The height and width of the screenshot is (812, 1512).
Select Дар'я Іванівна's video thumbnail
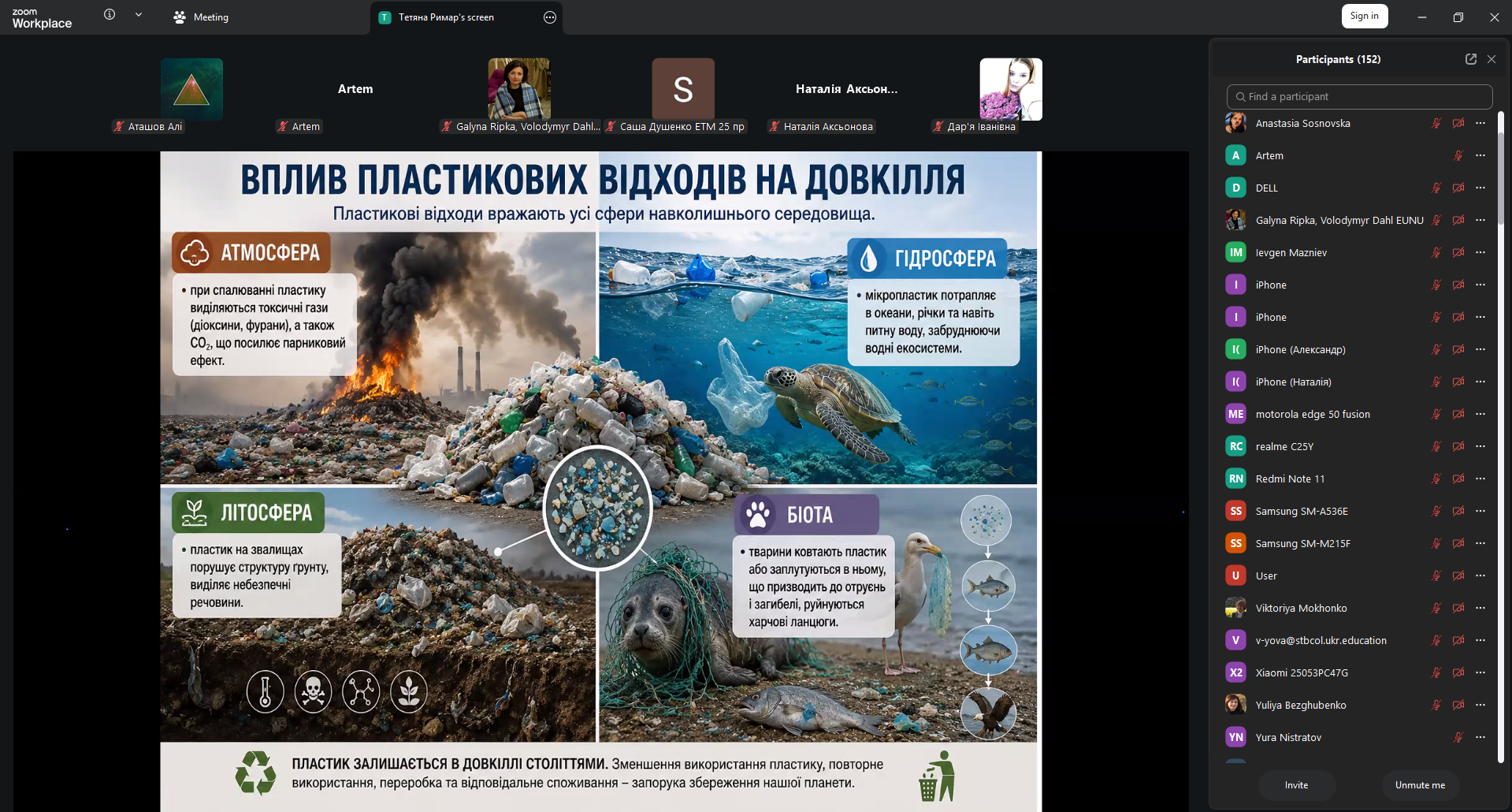[x=1010, y=89]
